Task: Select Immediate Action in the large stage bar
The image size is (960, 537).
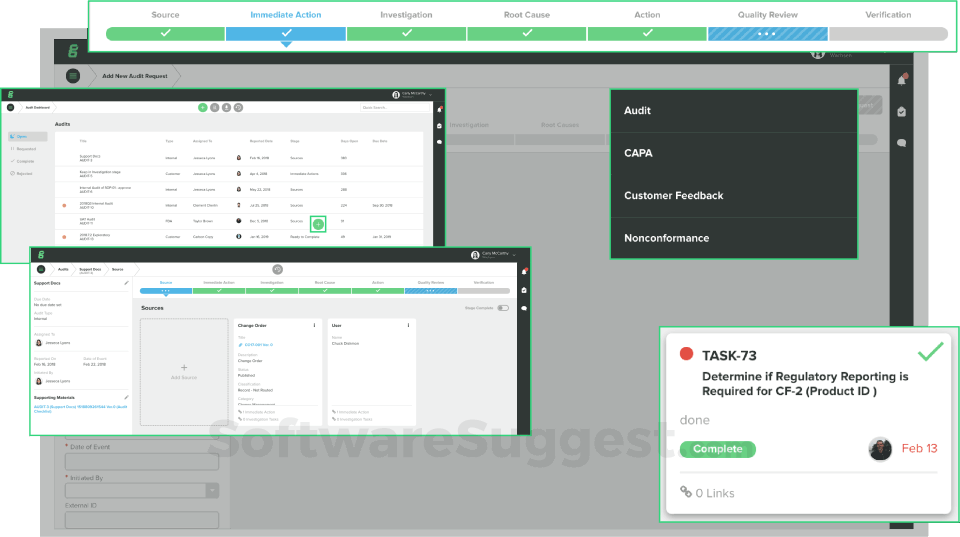Action: (286, 33)
